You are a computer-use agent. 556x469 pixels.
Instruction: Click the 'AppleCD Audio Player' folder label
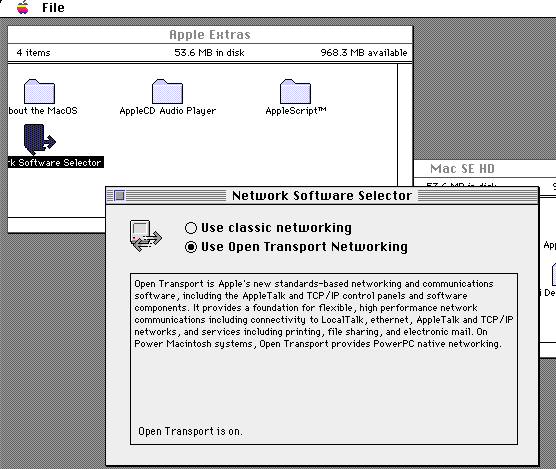click(167, 111)
